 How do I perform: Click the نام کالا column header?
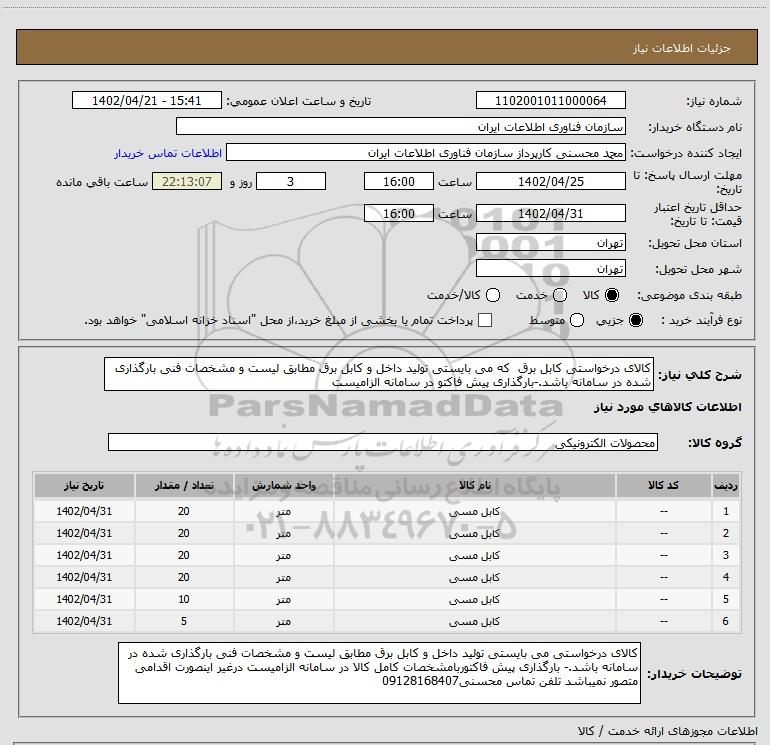click(474, 486)
